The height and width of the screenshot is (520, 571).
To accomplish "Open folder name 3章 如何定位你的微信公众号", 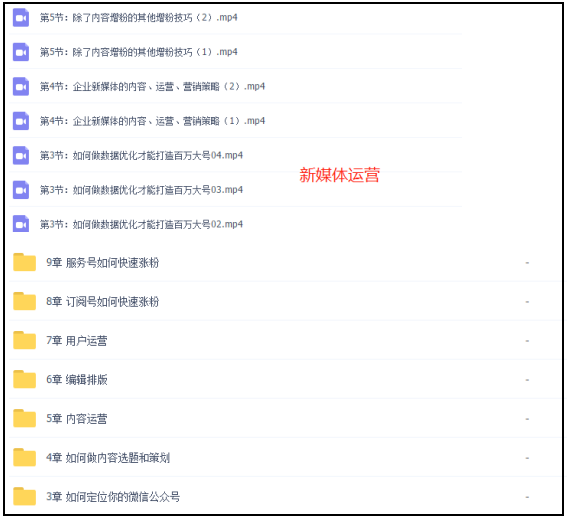I will [113, 497].
